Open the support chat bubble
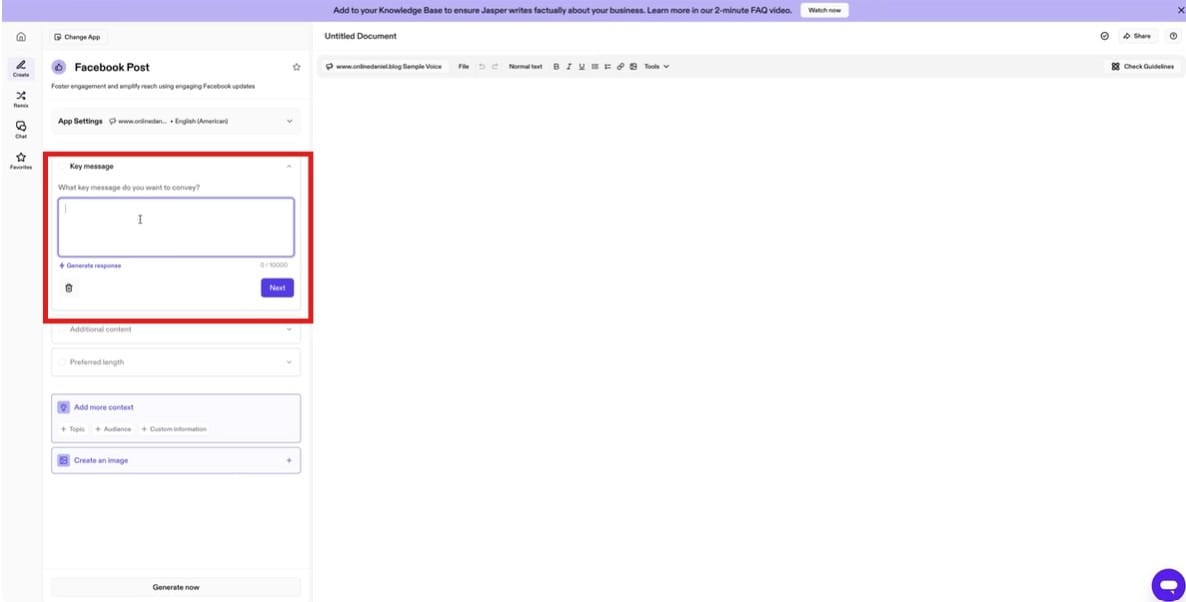 click(1168, 585)
